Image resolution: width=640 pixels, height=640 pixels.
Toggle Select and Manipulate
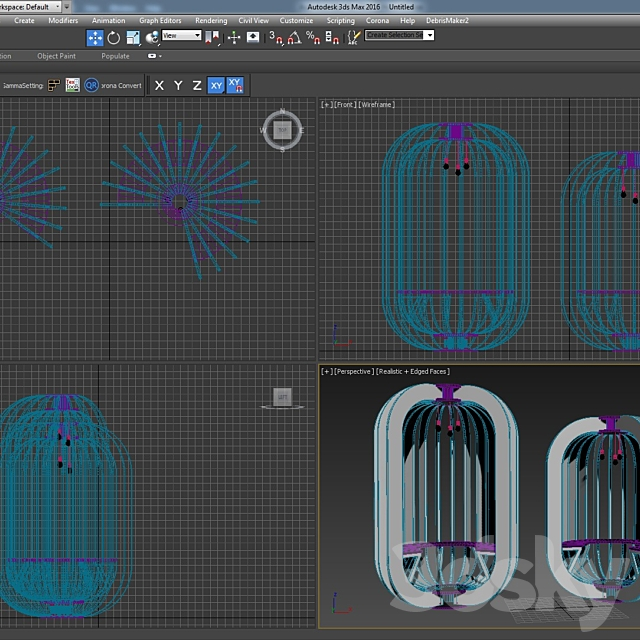[x=234, y=38]
